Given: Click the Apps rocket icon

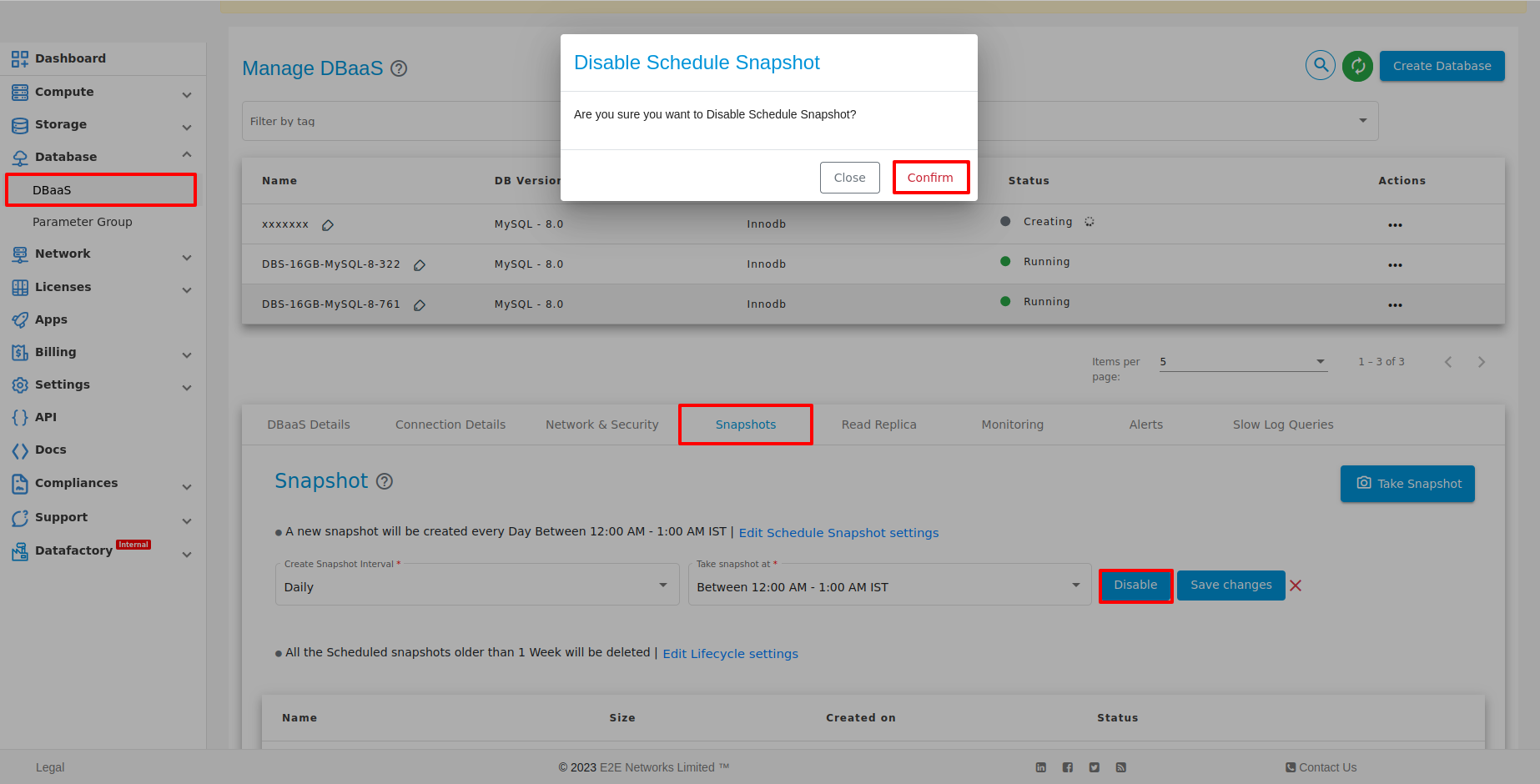Looking at the screenshot, I should [20, 320].
